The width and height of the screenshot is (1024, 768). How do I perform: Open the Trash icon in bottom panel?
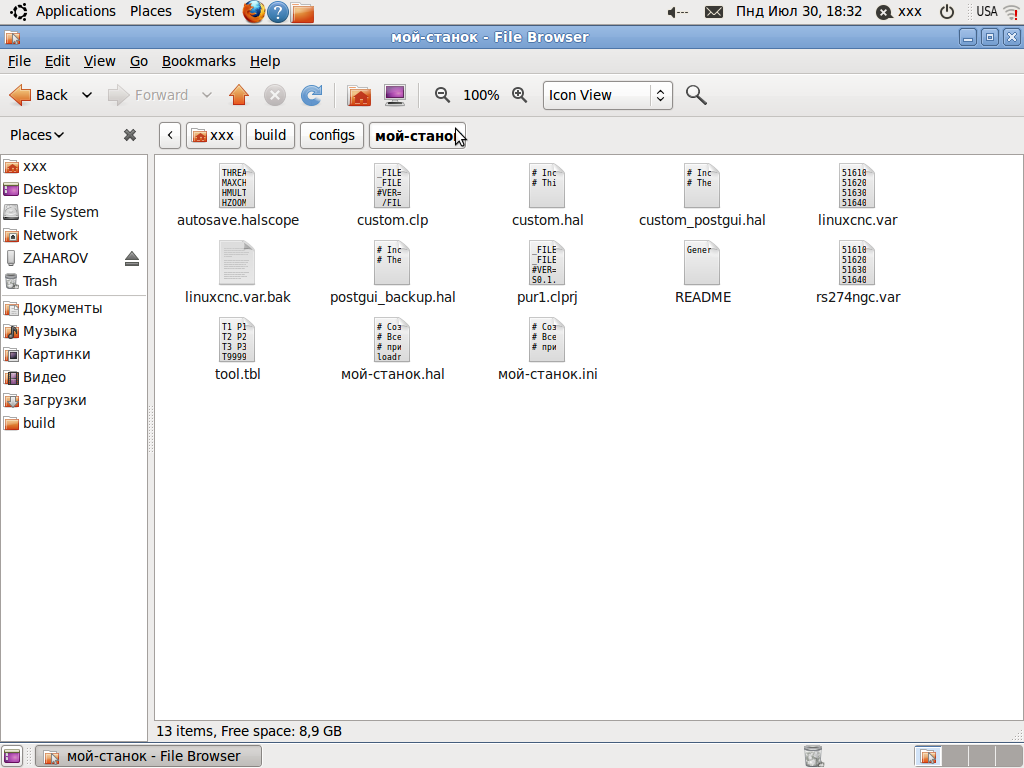pyautogui.click(x=814, y=756)
